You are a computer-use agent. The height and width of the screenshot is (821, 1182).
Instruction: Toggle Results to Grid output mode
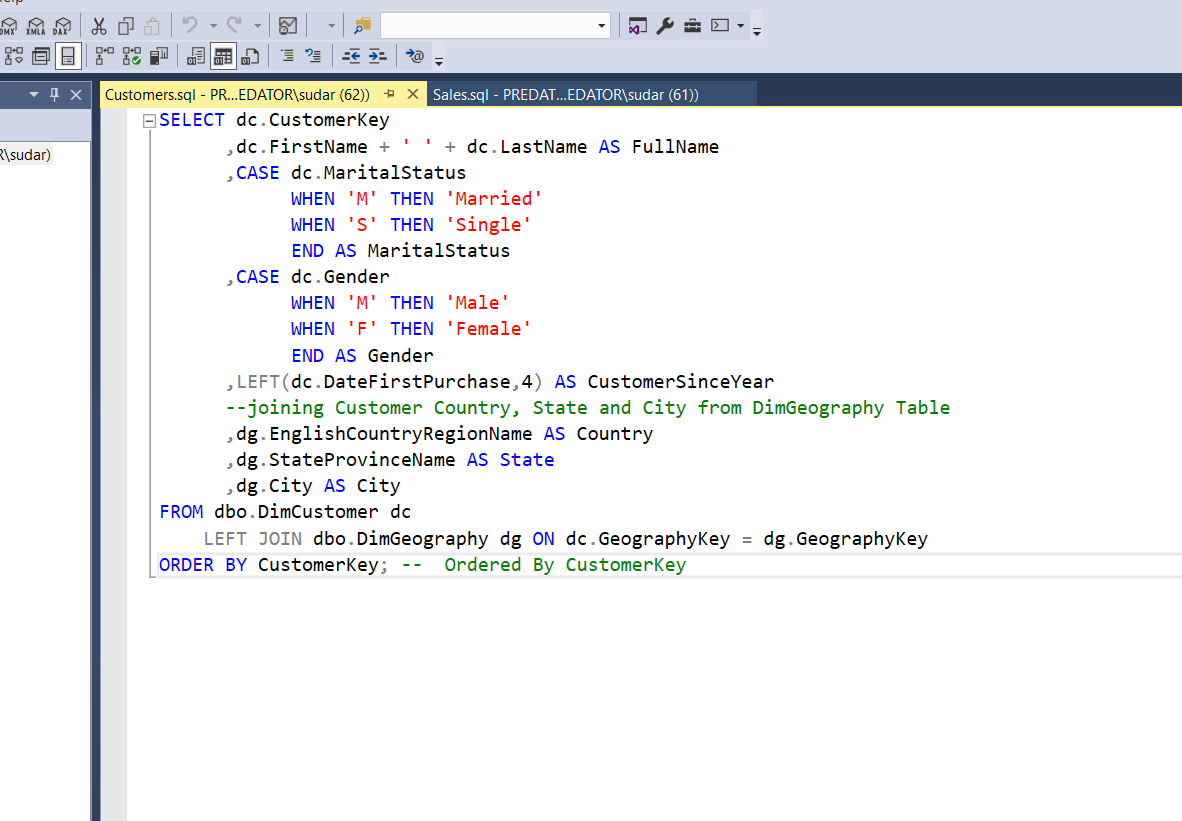[222, 56]
